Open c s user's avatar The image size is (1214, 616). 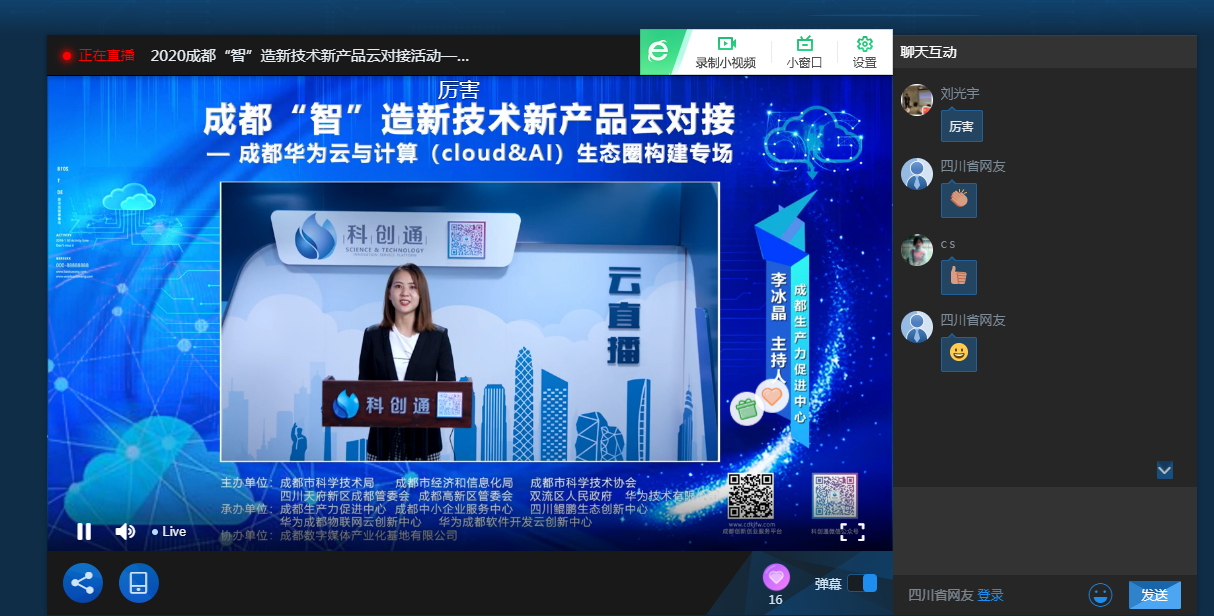917,250
